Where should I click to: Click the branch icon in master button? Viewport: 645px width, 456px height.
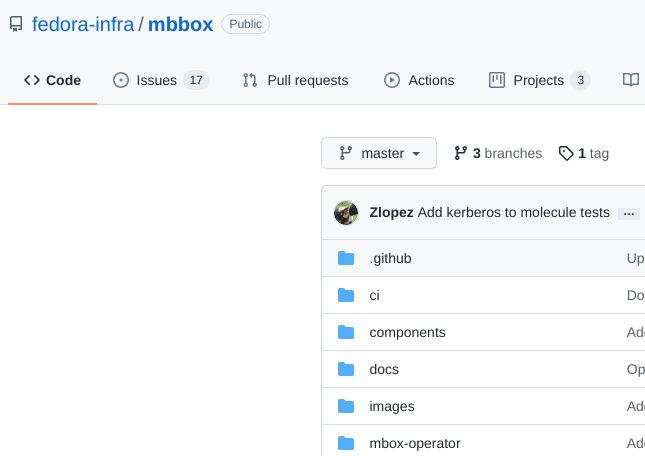346,153
